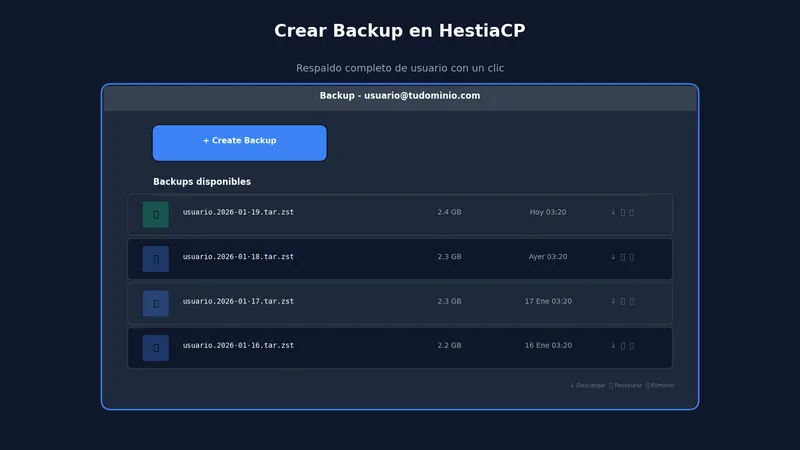Download the usuario.2026-01-18.tar.zst backup

[x=613, y=257]
